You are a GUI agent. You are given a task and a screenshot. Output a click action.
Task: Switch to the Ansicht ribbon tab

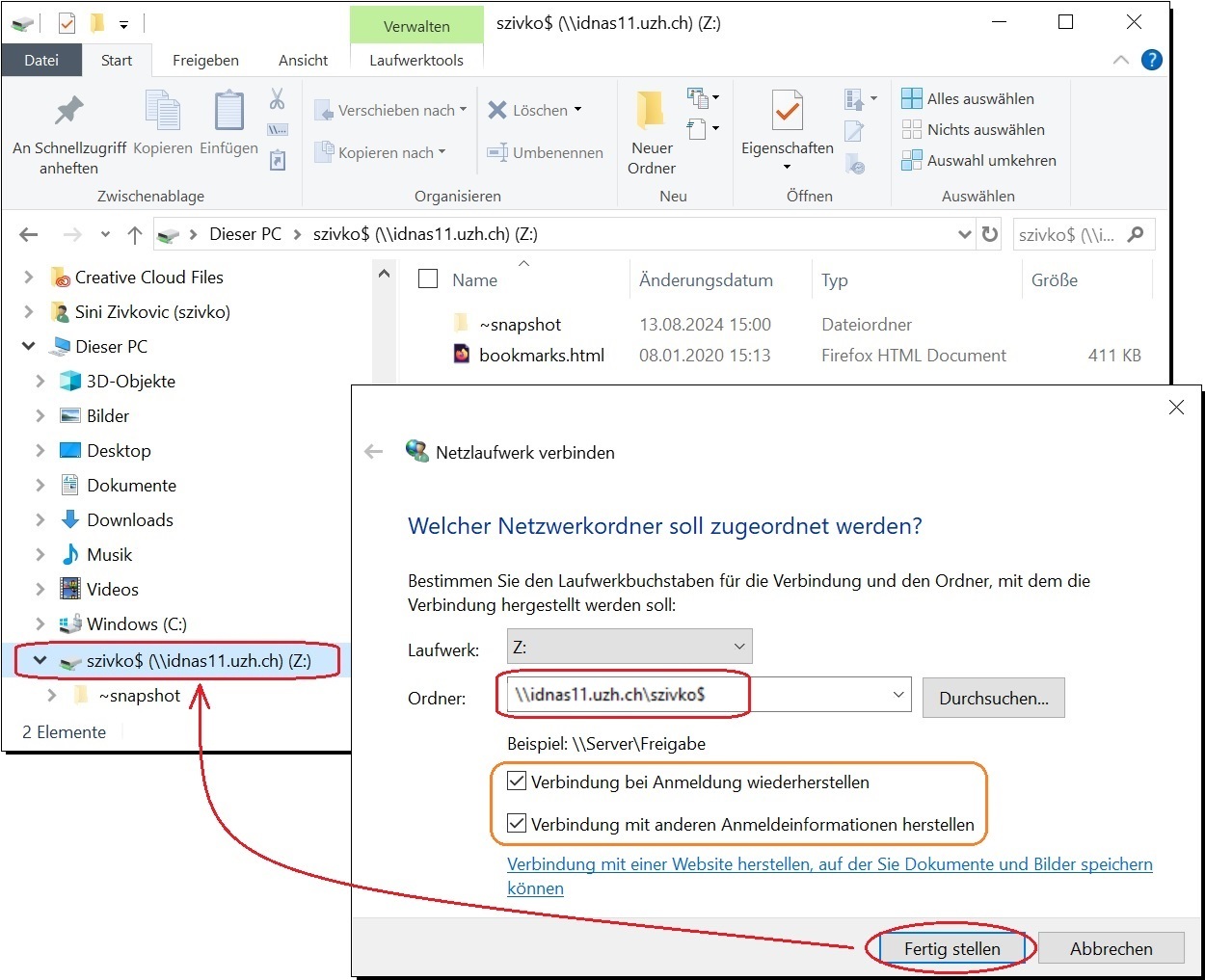(302, 60)
